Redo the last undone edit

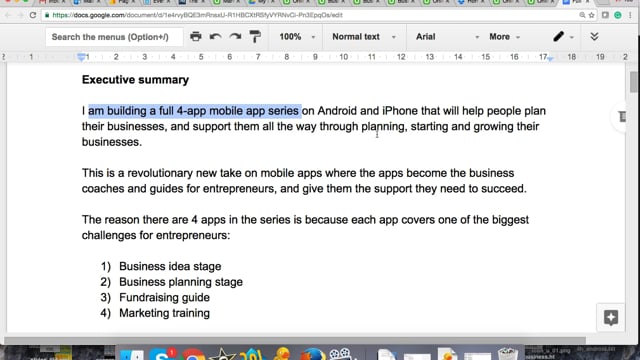pyautogui.click(x=235, y=37)
